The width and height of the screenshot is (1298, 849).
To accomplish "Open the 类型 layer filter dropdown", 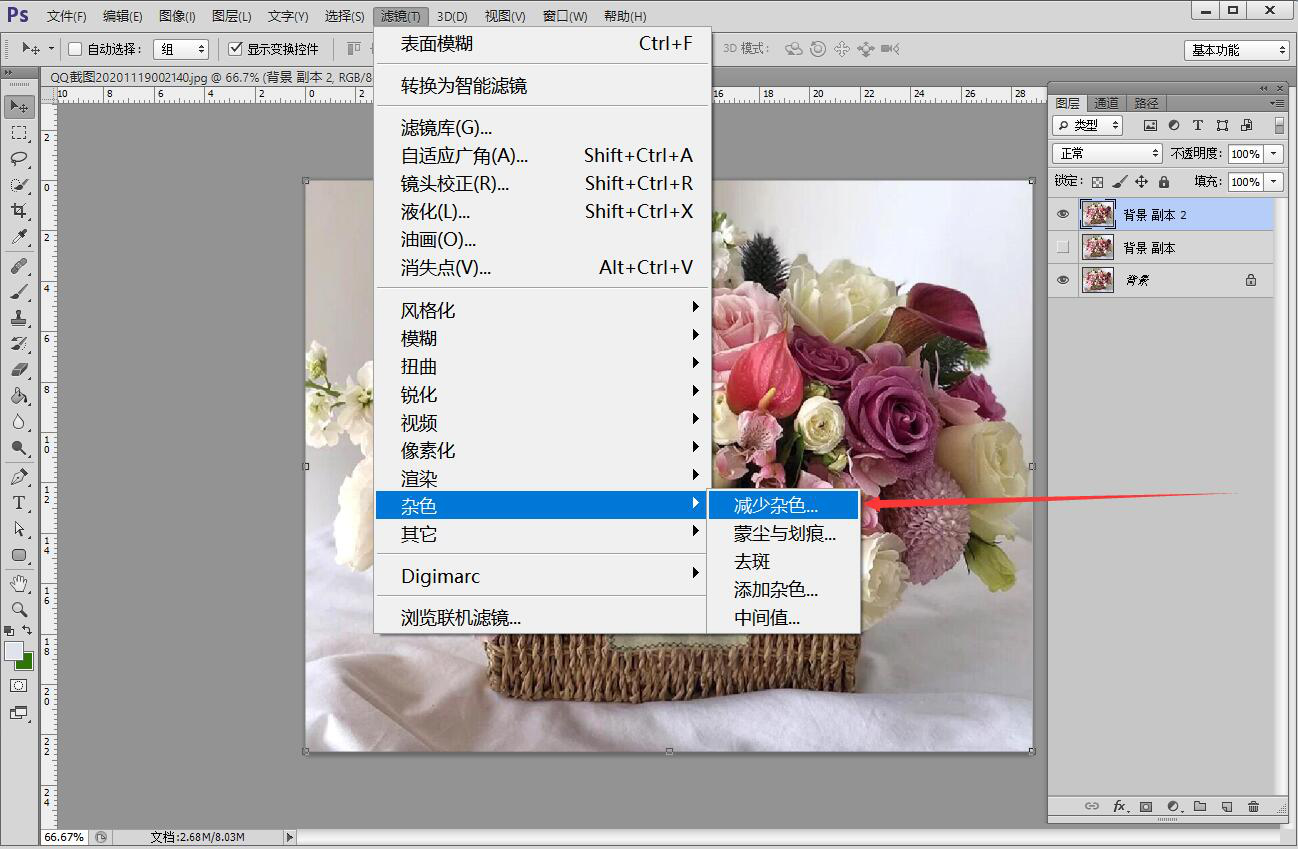I will [1088, 125].
